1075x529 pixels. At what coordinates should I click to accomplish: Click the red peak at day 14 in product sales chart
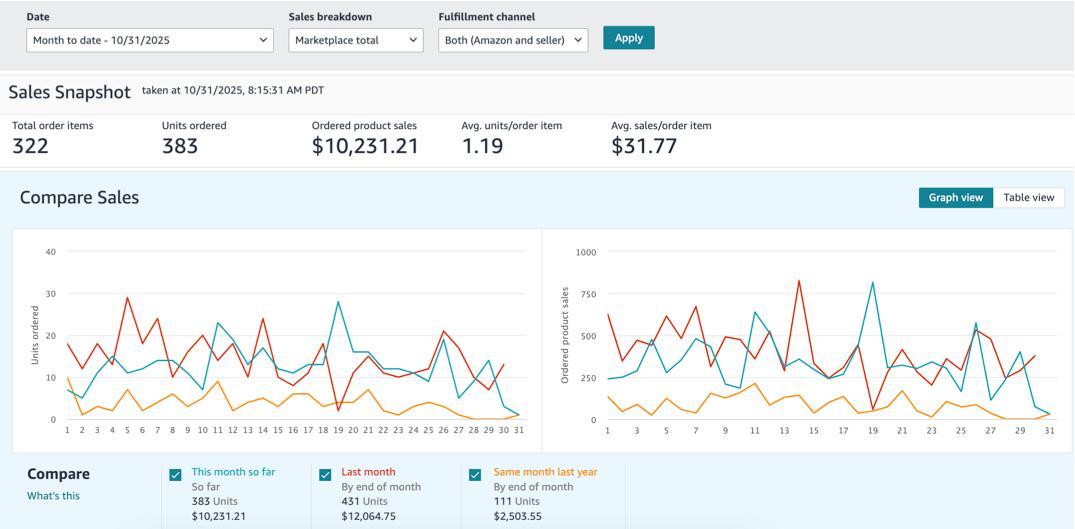point(799,281)
